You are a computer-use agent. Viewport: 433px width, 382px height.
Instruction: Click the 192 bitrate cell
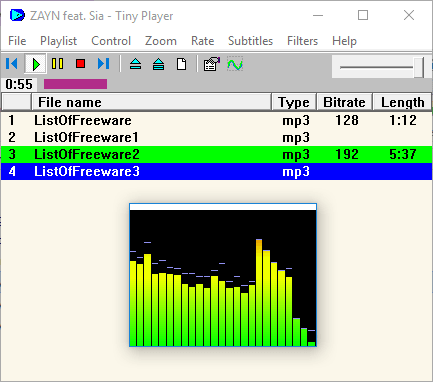(347, 154)
